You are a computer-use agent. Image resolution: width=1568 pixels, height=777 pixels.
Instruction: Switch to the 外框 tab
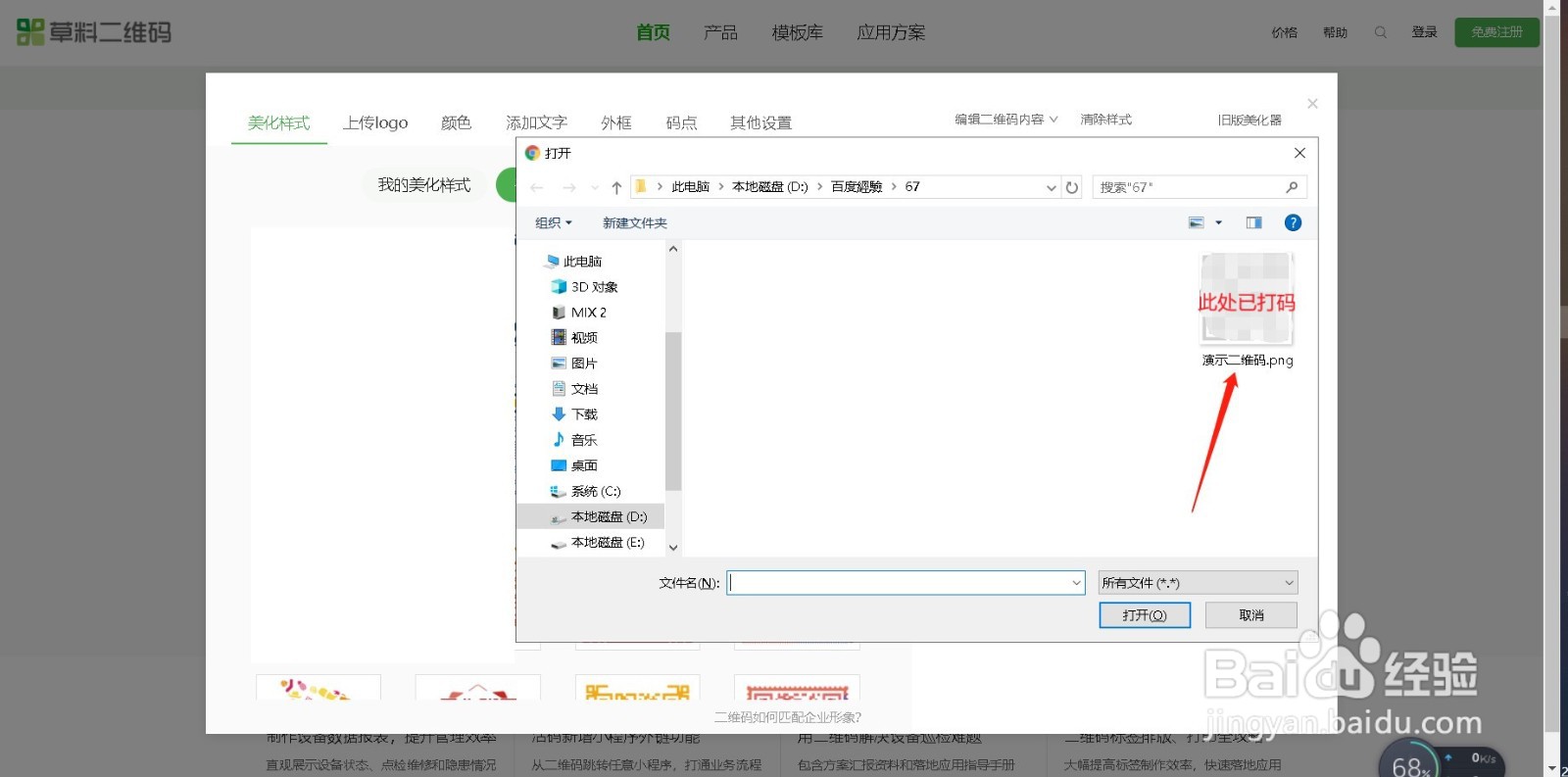(x=616, y=122)
